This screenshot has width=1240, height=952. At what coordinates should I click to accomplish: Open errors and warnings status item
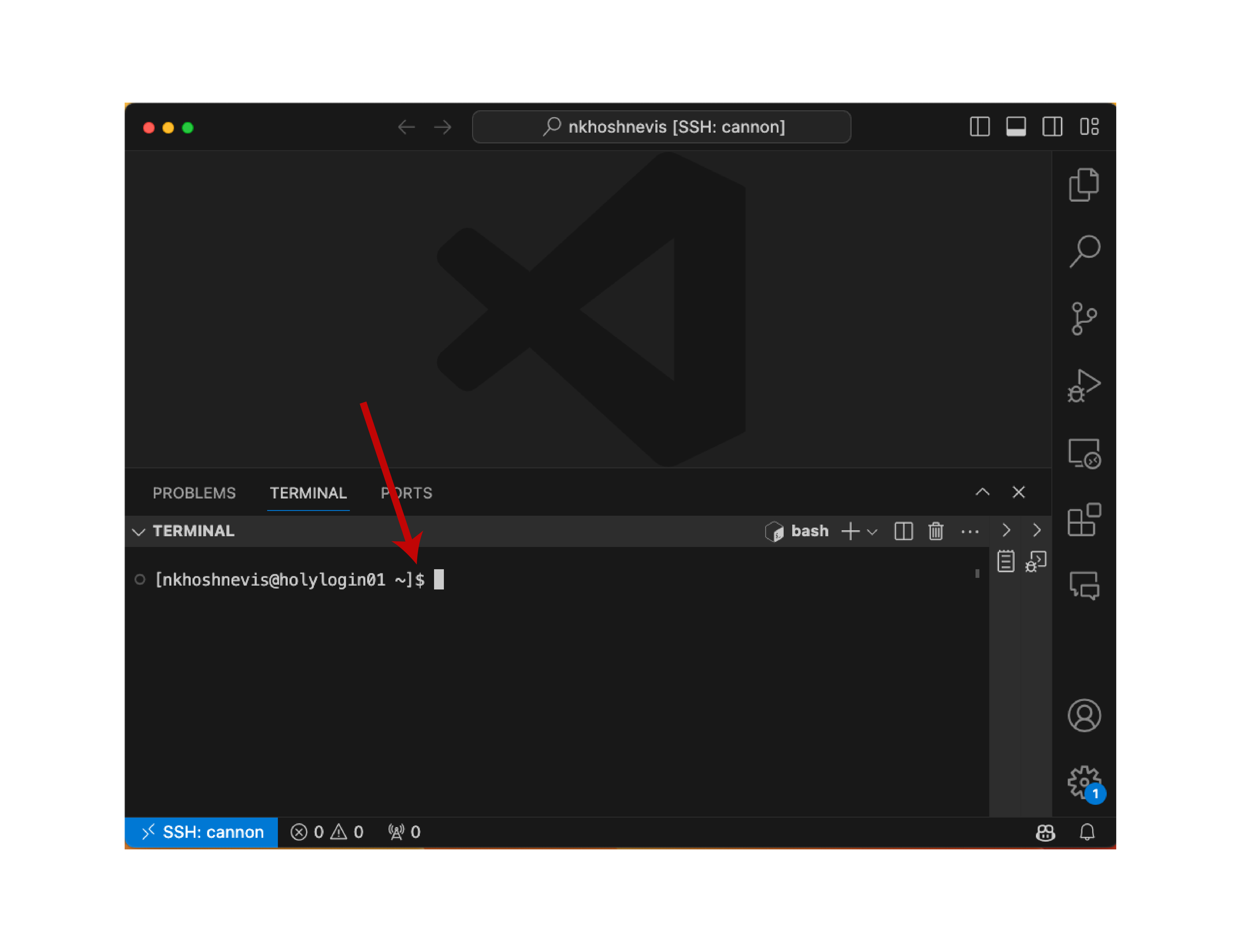click(326, 832)
